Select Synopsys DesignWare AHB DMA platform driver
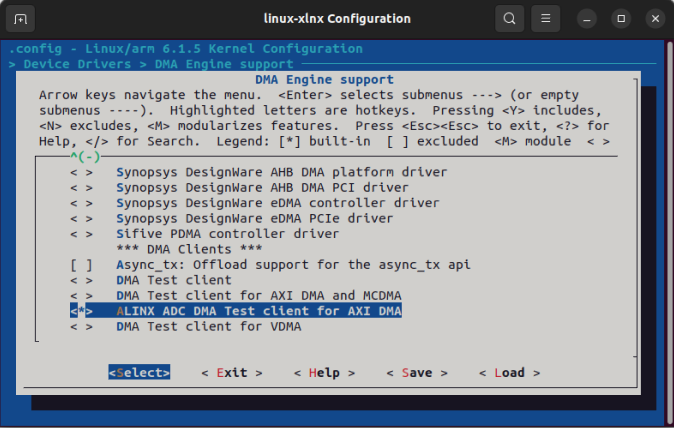674x428 pixels. click(x=282, y=172)
